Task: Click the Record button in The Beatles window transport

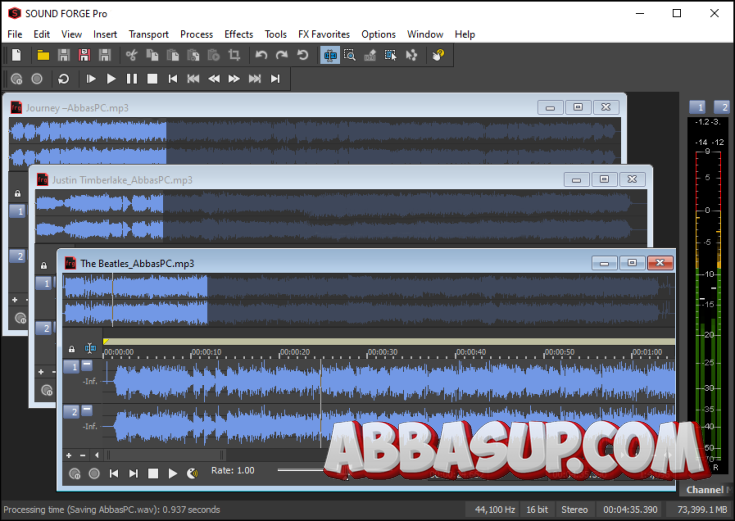Action: (x=94, y=474)
